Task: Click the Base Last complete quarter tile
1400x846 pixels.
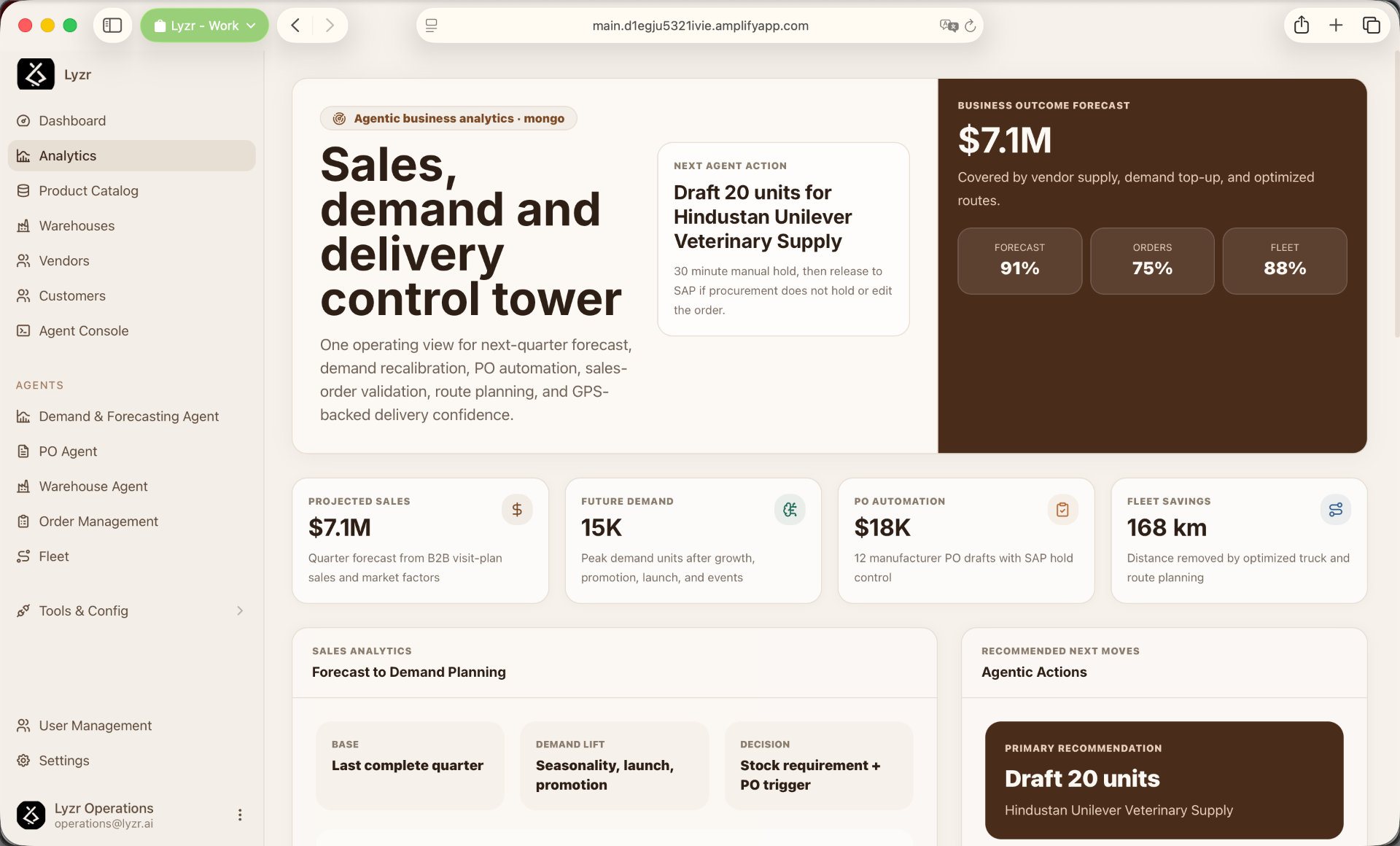Action: pos(411,766)
